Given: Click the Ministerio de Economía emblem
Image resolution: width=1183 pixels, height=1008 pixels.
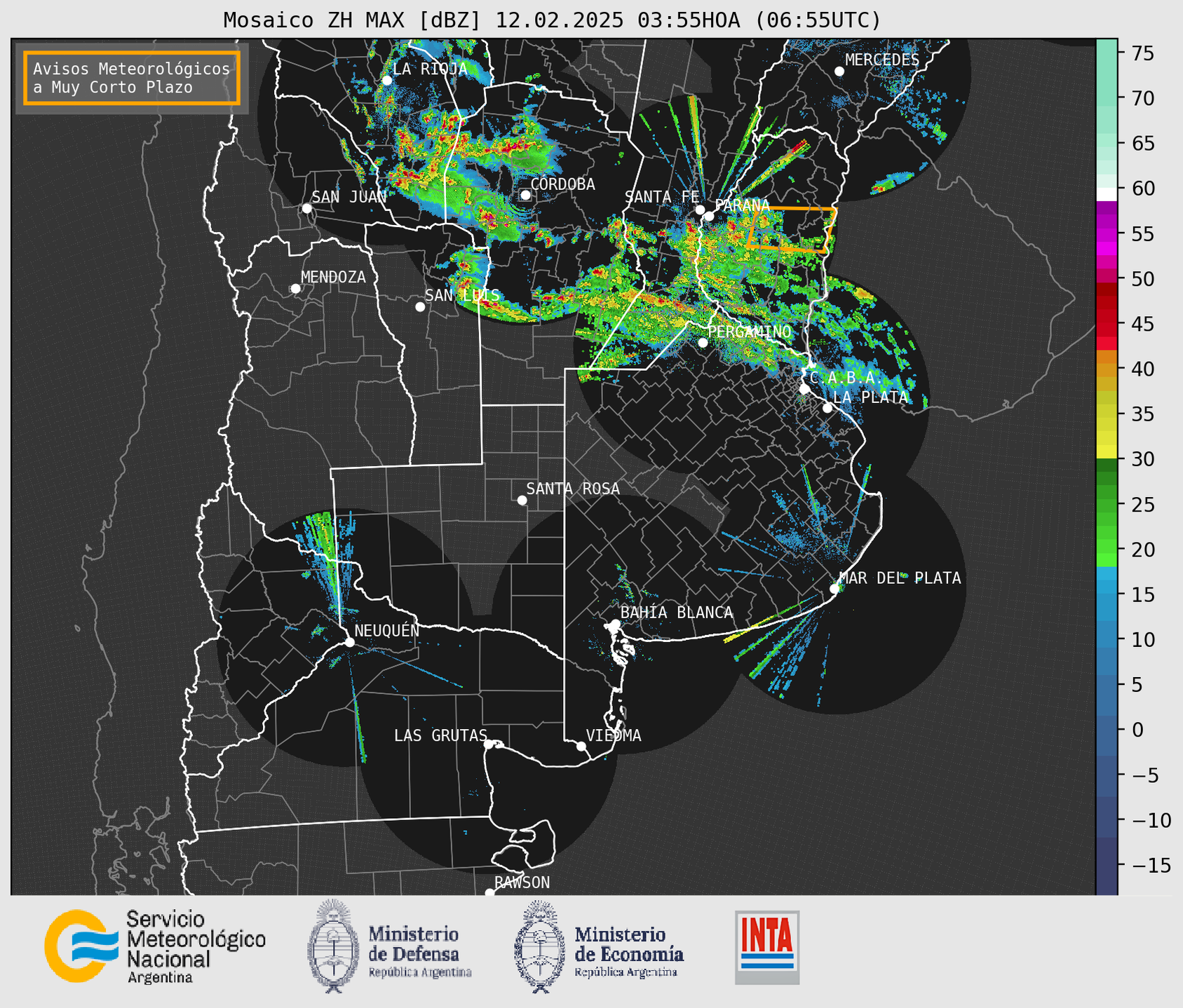Looking at the screenshot, I should coord(540,946).
